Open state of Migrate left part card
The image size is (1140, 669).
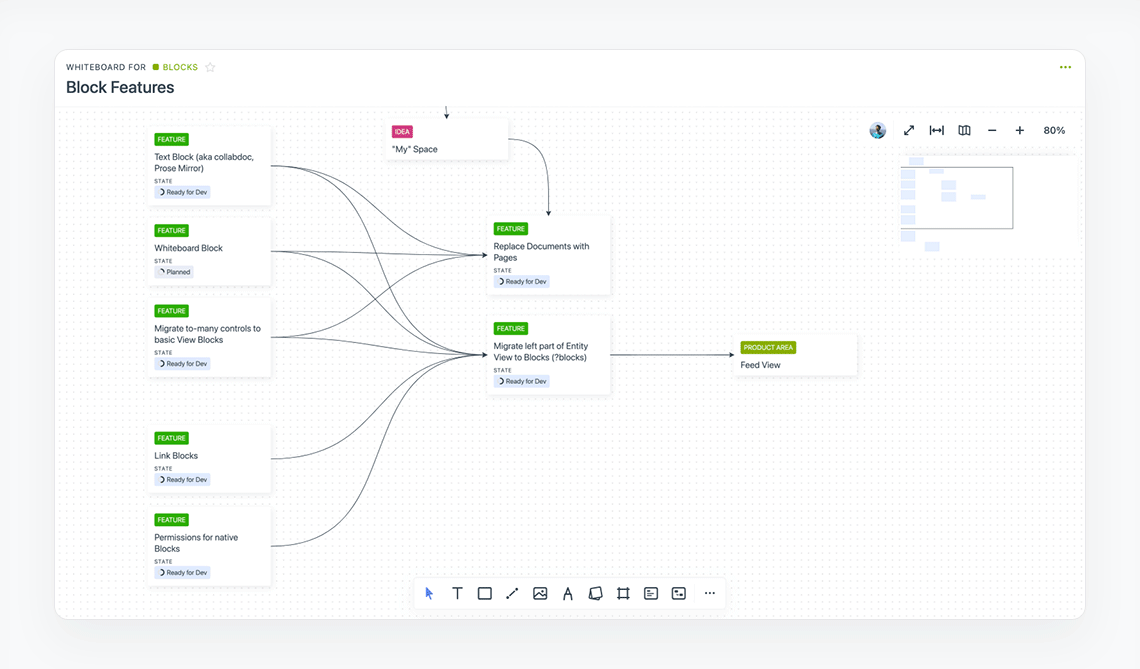click(x=522, y=381)
